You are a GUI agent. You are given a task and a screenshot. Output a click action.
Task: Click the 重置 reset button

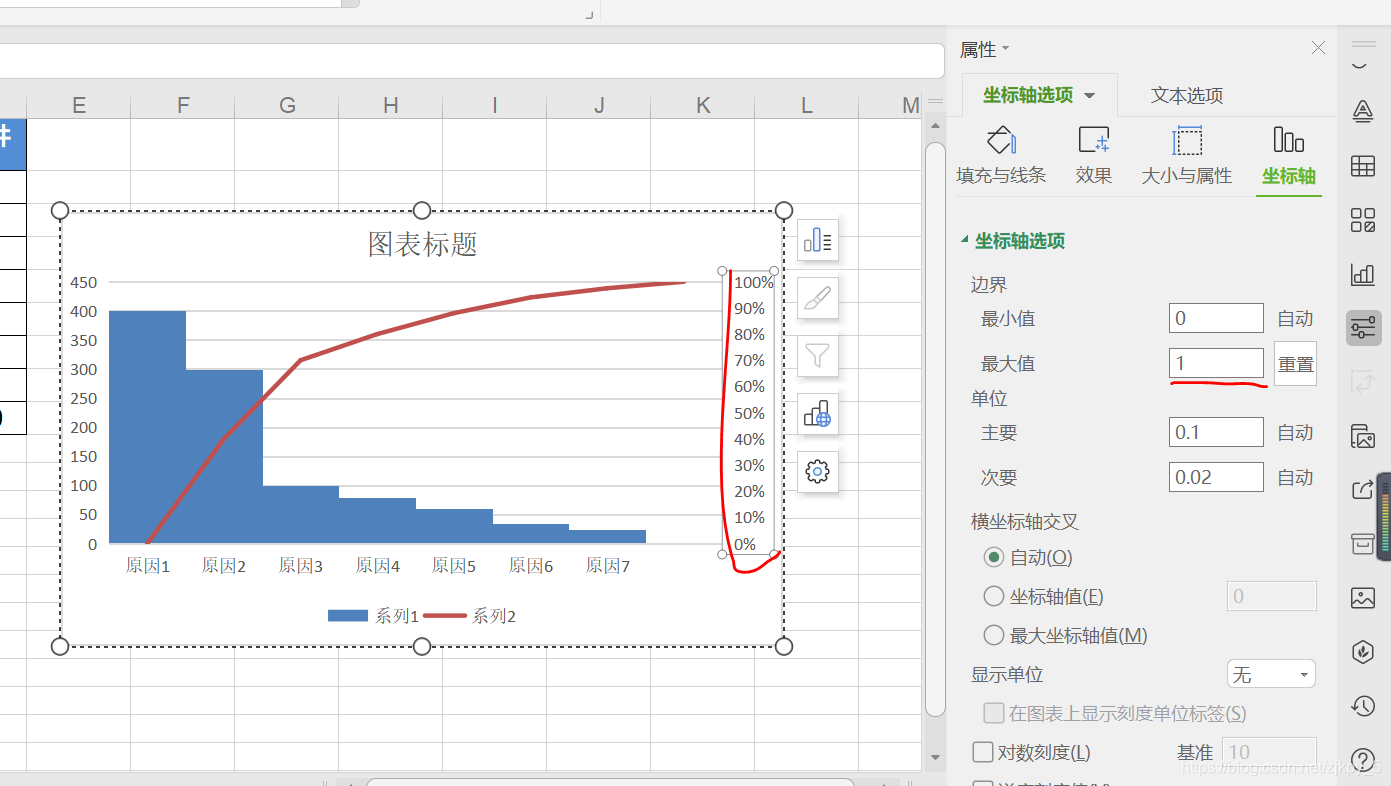(x=1296, y=364)
